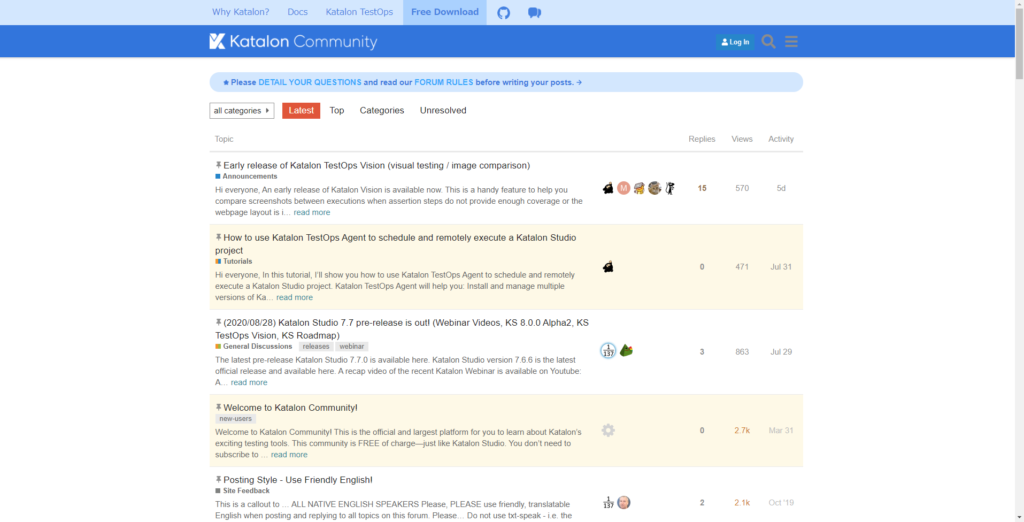
Task: Click fourth avatar in TestOps Vision topic
Action: [654, 188]
